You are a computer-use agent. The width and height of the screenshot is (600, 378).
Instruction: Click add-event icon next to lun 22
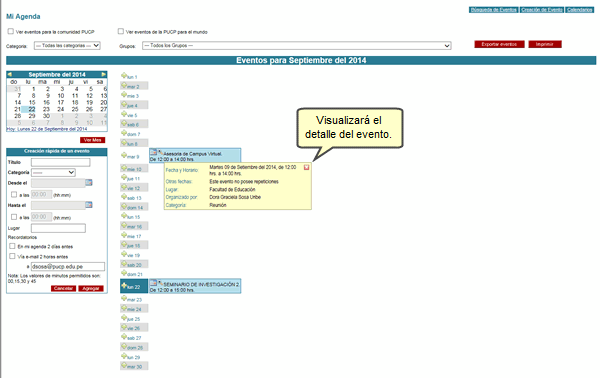(124, 285)
